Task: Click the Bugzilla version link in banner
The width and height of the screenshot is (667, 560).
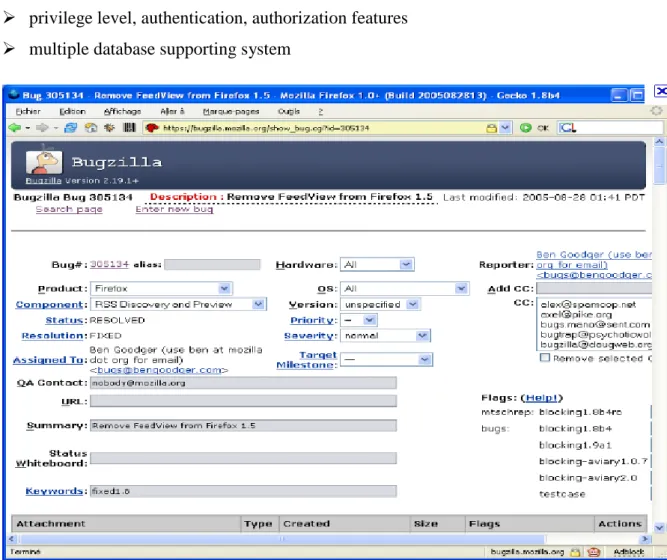Action: [x=43, y=180]
